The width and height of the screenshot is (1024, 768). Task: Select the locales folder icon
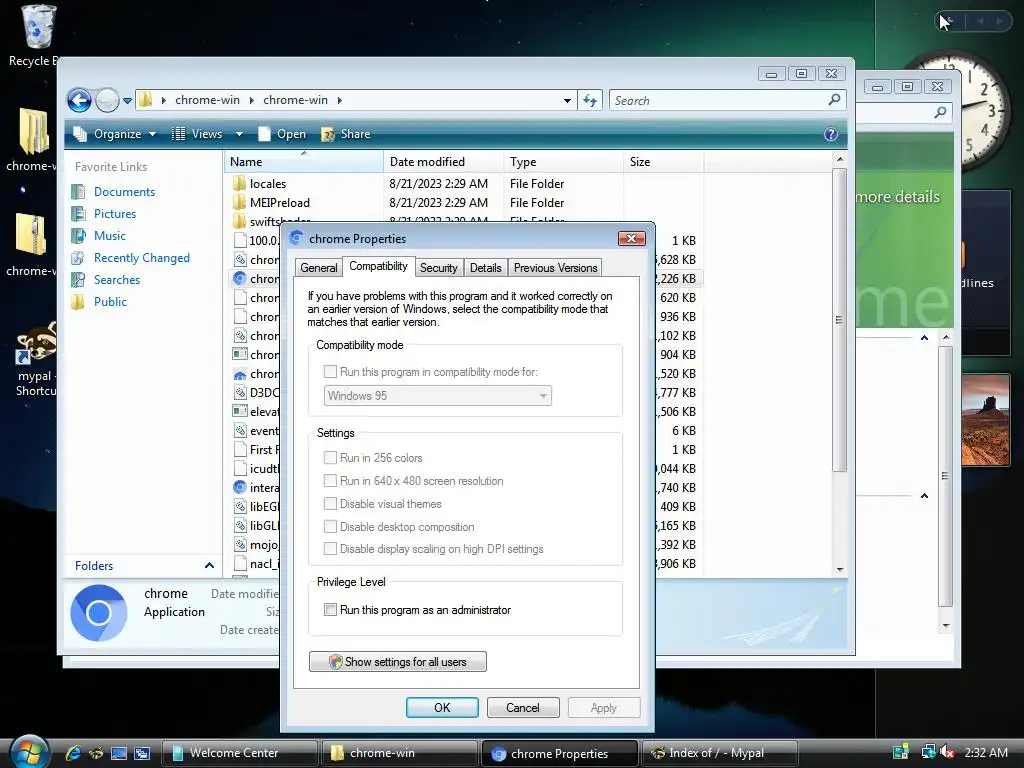[240, 184]
